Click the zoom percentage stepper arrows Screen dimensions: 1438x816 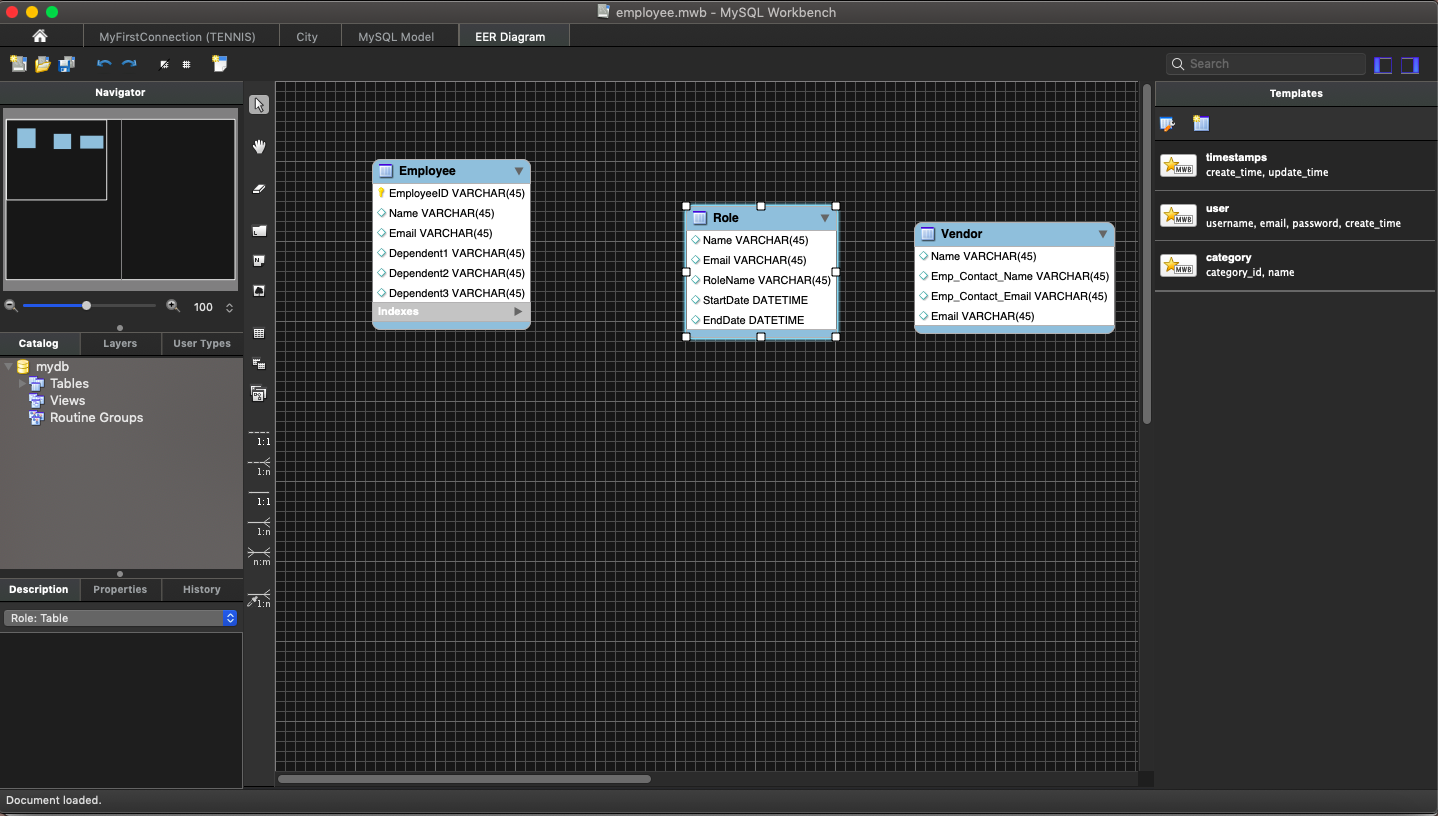click(x=229, y=308)
